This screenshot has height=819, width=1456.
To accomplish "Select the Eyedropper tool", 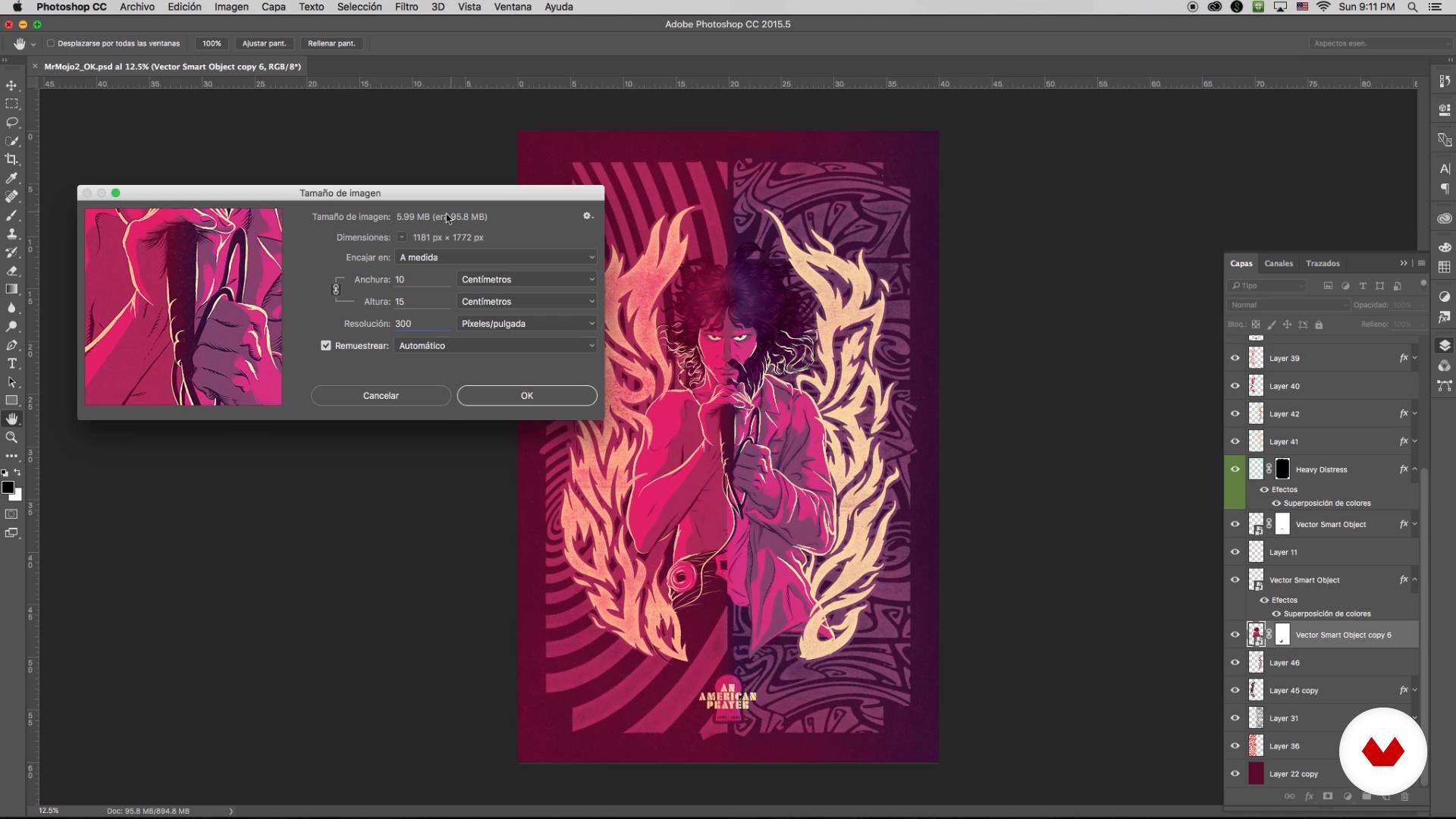I will click(x=11, y=178).
